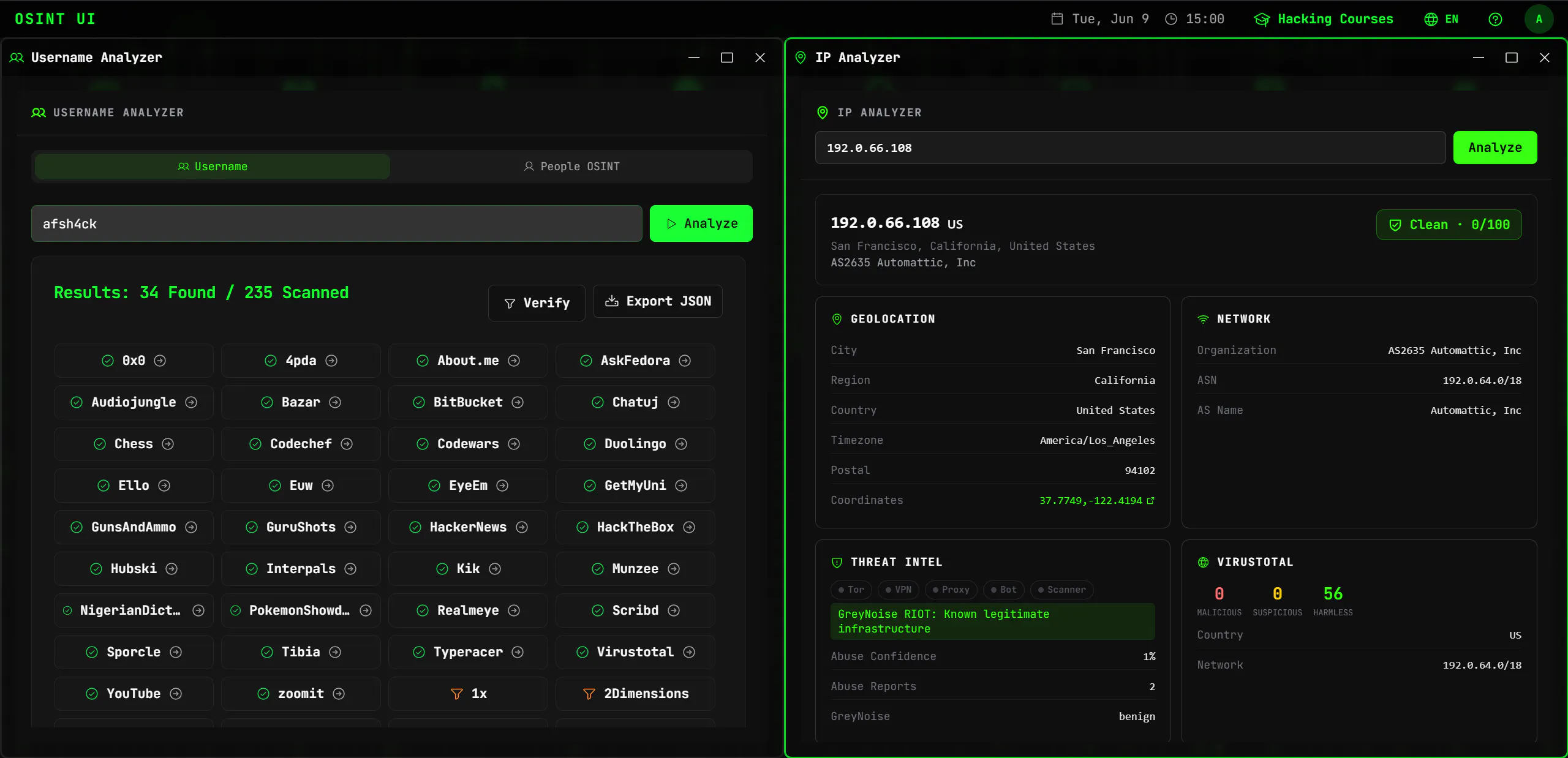Click the Clean 0/100 score badge
The height and width of the screenshot is (758, 1568).
1449,225
